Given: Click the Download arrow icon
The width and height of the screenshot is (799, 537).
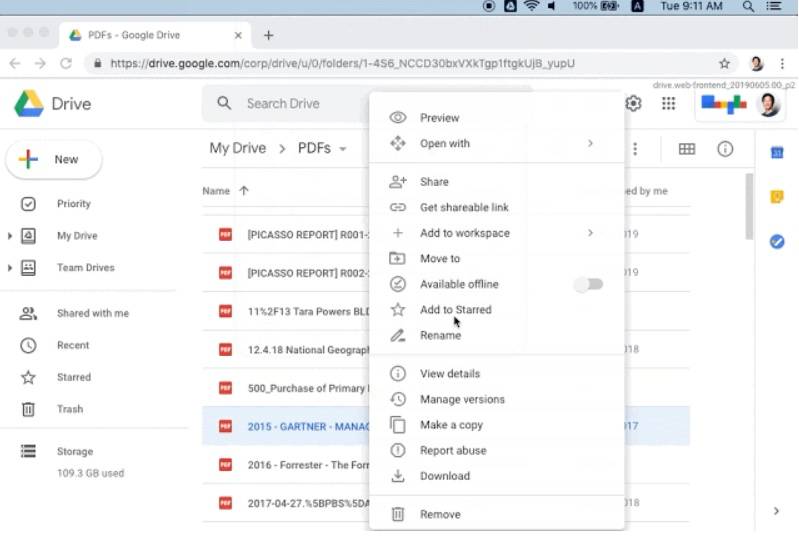Looking at the screenshot, I should coord(397,476).
